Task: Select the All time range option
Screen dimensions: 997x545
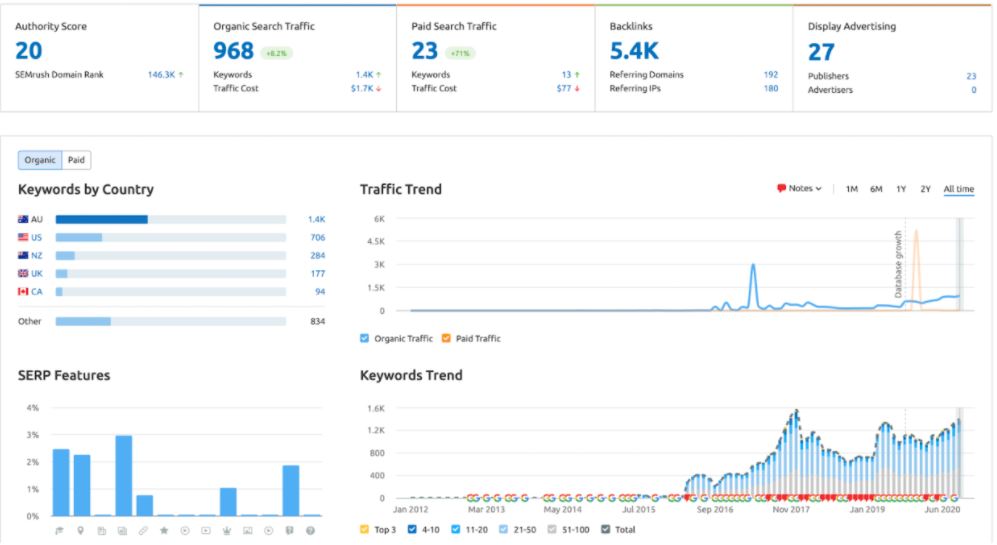Action: click(x=958, y=189)
